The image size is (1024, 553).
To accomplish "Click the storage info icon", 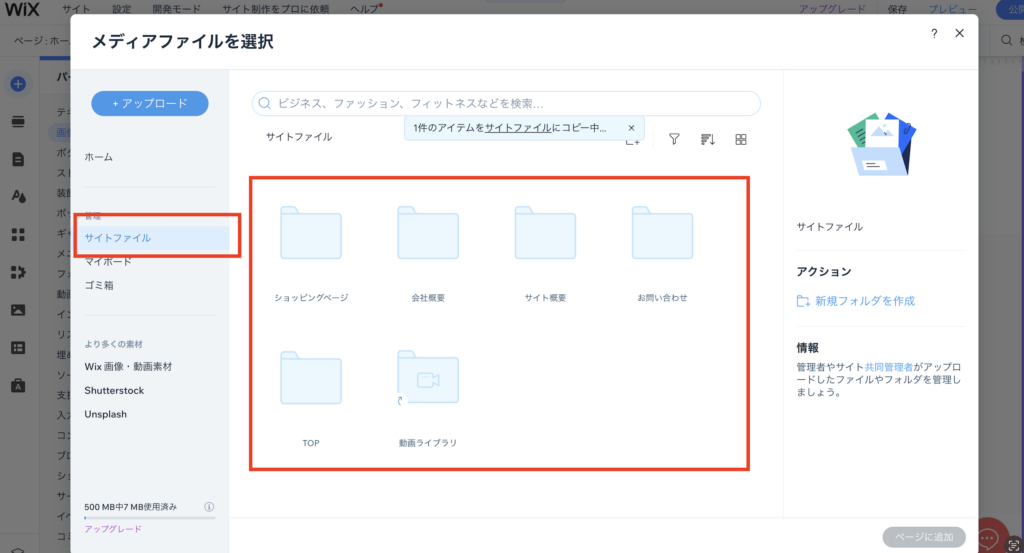I will point(209,507).
